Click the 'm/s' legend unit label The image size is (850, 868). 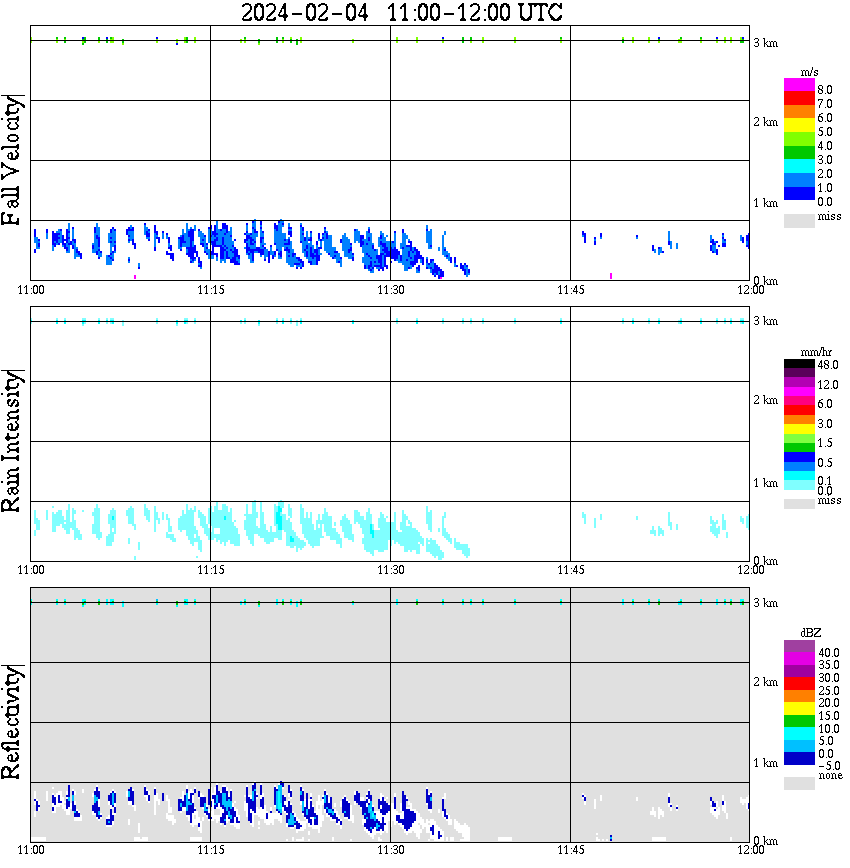[x=809, y=73]
